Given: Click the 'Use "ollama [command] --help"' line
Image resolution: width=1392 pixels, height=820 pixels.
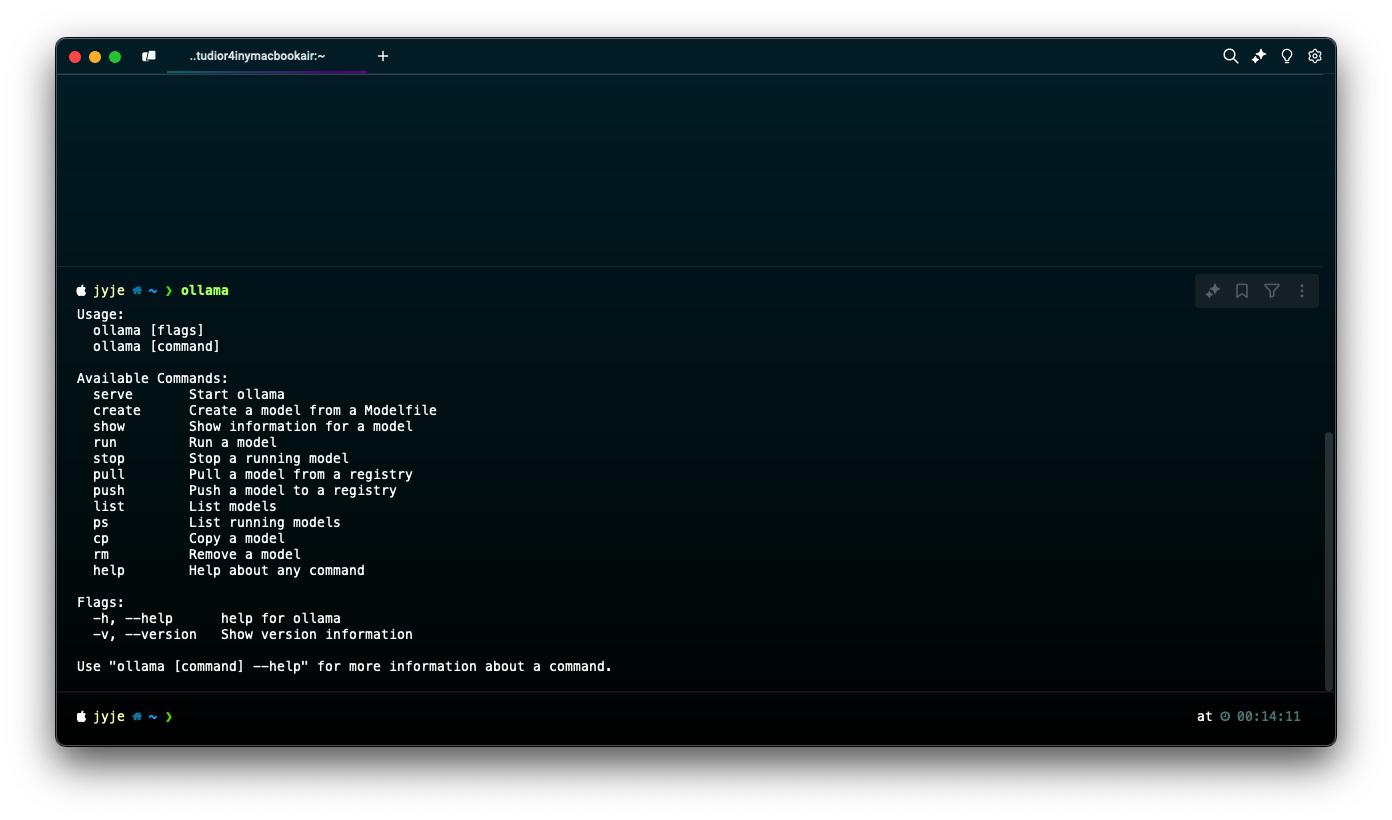Looking at the screenshot, I should [x=345, y=666].
